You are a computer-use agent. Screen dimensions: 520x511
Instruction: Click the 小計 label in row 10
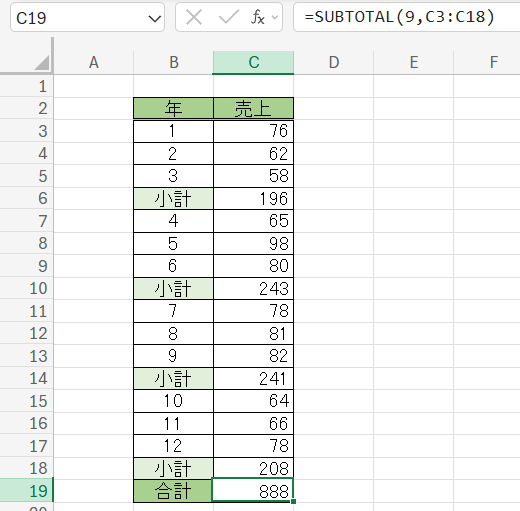[x=173, y=288]
